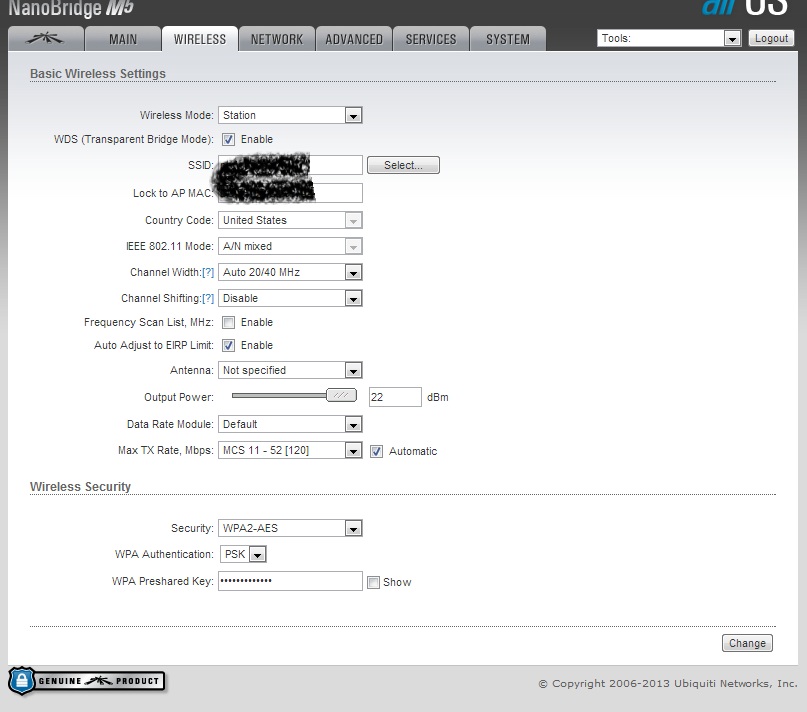Expand the Wireless Mode dropdown
The width and height of the screenshot is (807, 712).
(x=290, y=115)
